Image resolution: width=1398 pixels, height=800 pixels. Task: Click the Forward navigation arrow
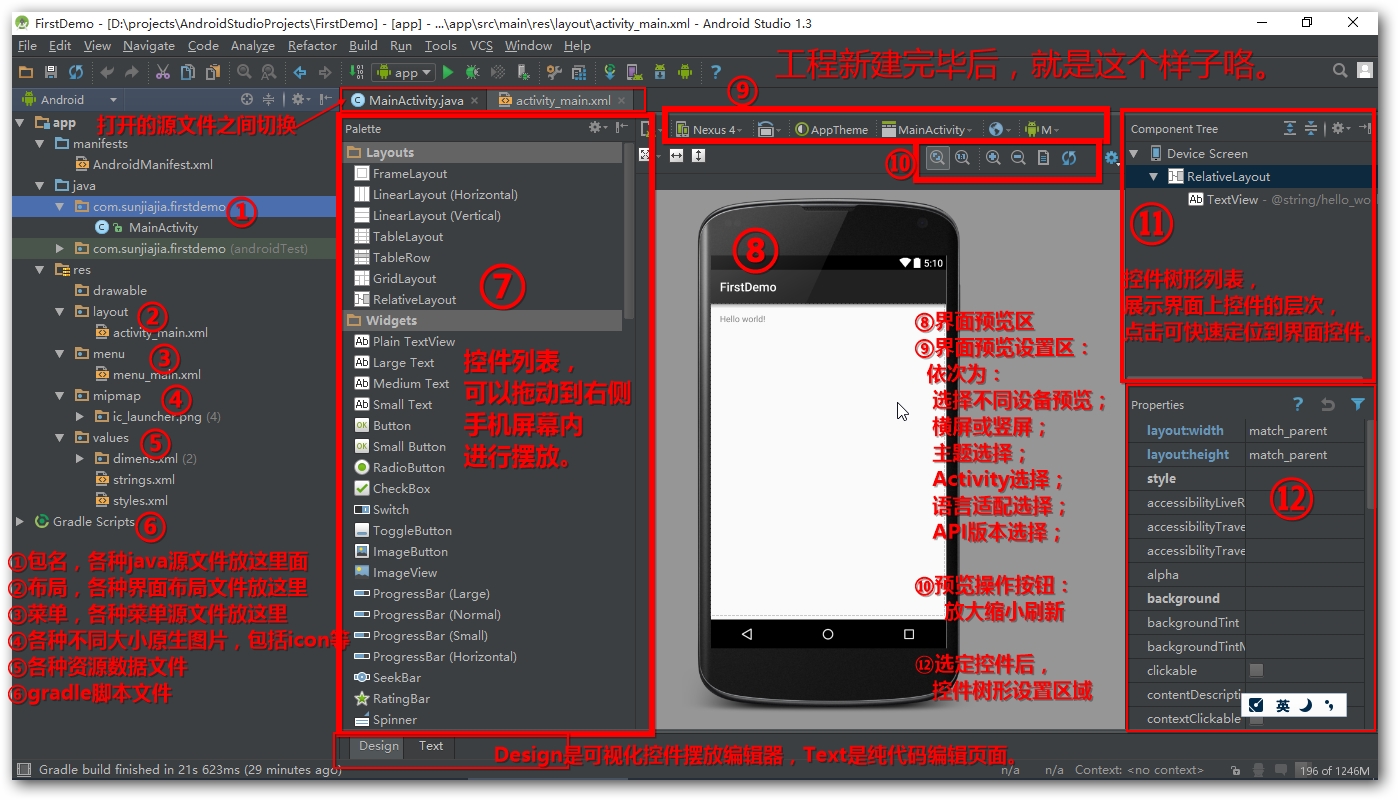(325, 72)
